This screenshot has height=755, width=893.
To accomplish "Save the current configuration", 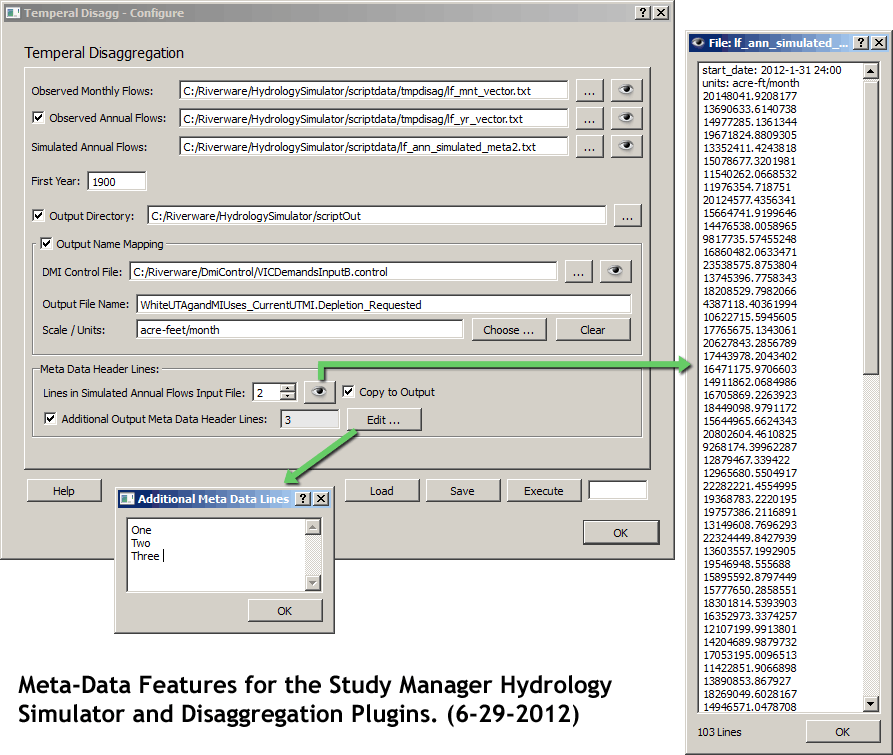I will pos(462,491).
